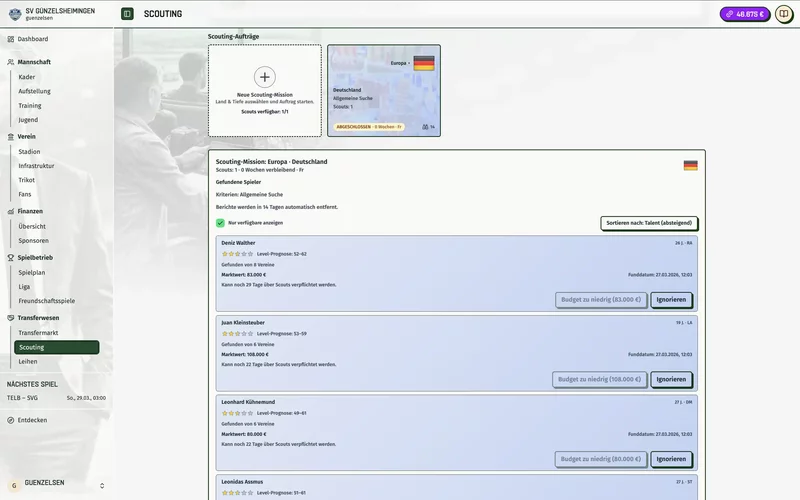
Task: Select the Deutschland scouting mission card
Action: pos(383,90)
